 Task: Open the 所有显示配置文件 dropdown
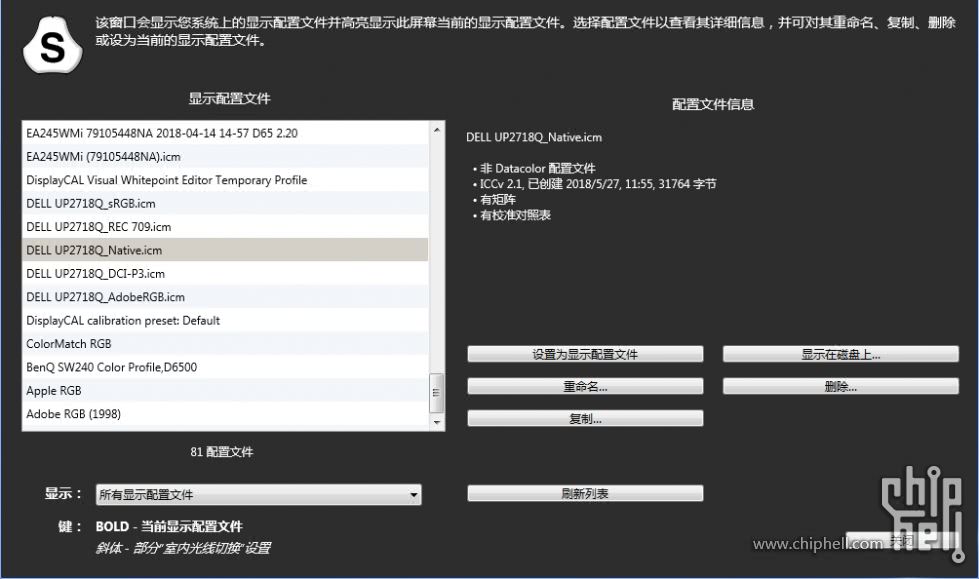tap(258, 495)
